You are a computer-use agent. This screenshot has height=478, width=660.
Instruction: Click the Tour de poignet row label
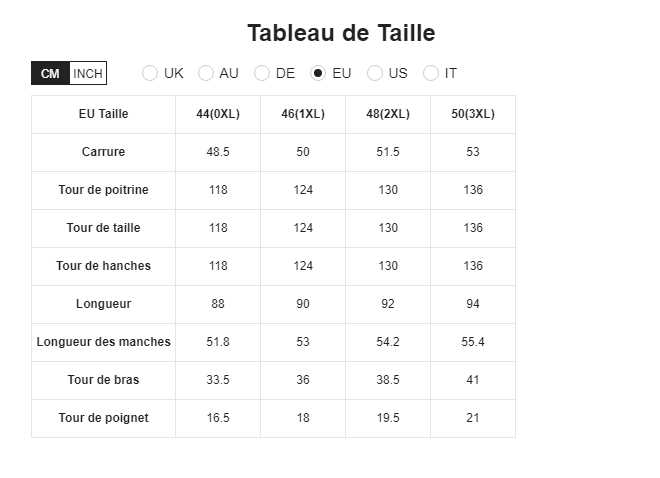(104, 418)
